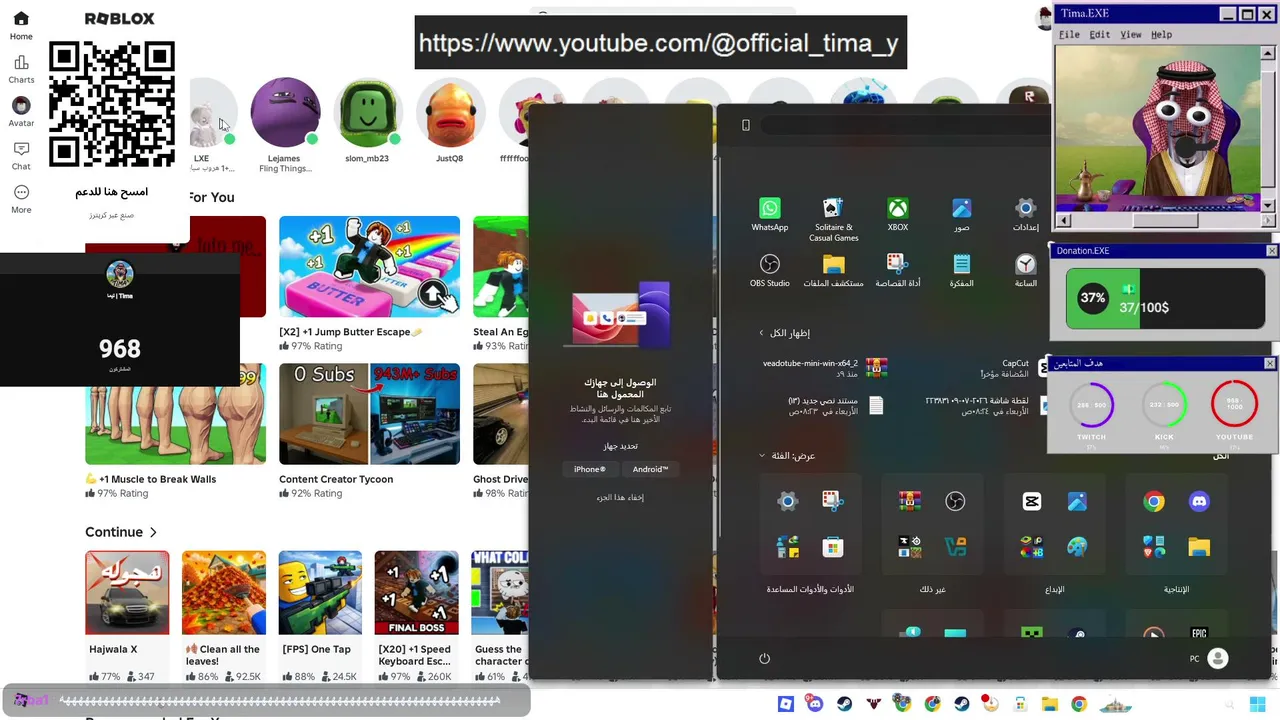Open Solitaire & Casual Games app
Screen dimensions: 1280x720
pos(833,219)
